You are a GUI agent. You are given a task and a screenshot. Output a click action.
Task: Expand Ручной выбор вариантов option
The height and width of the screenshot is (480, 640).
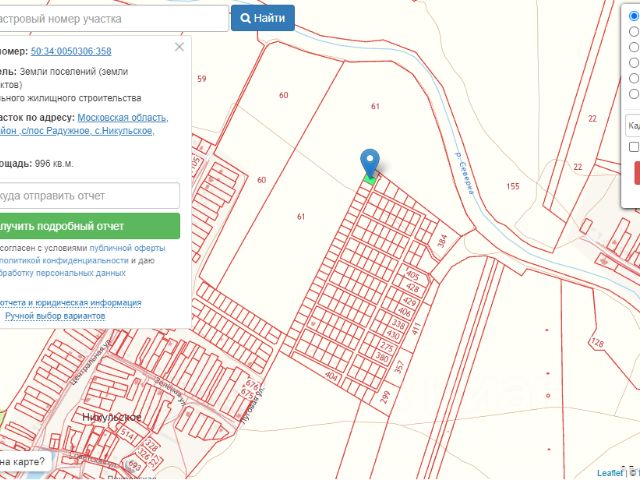55,316
